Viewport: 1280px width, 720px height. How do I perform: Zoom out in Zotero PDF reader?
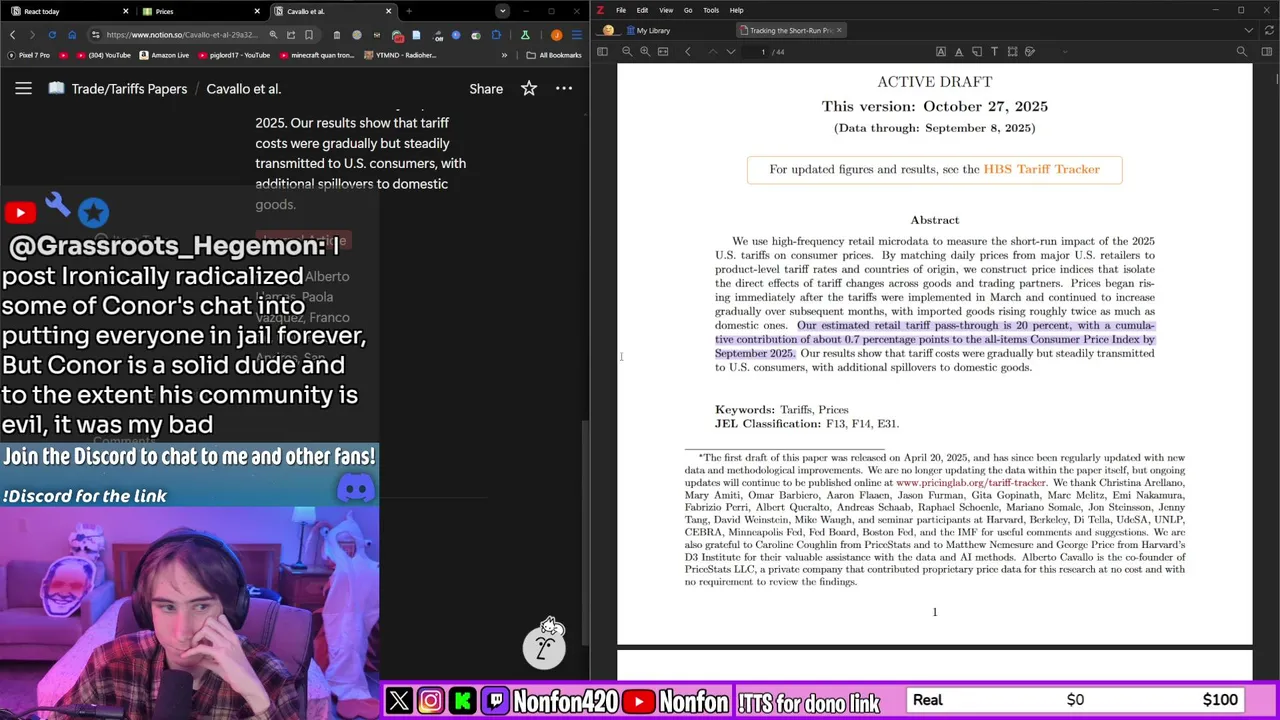point(627,51)
